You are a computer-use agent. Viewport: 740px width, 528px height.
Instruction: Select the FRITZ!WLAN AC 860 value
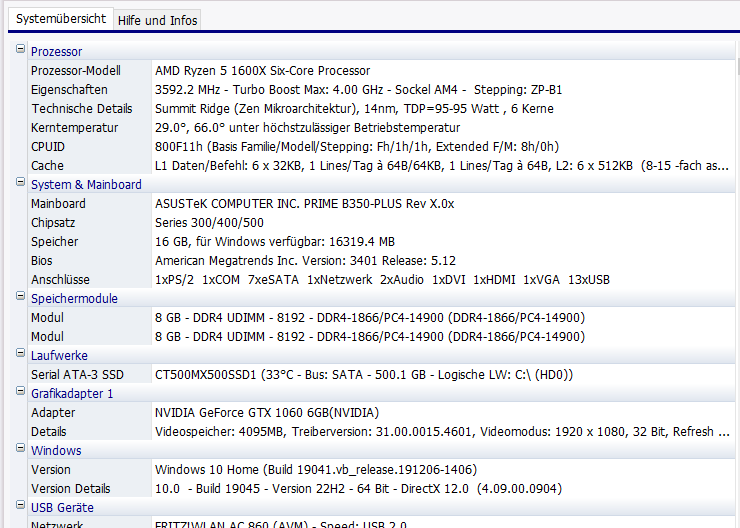pyautogui.click(x=280, y=524)
